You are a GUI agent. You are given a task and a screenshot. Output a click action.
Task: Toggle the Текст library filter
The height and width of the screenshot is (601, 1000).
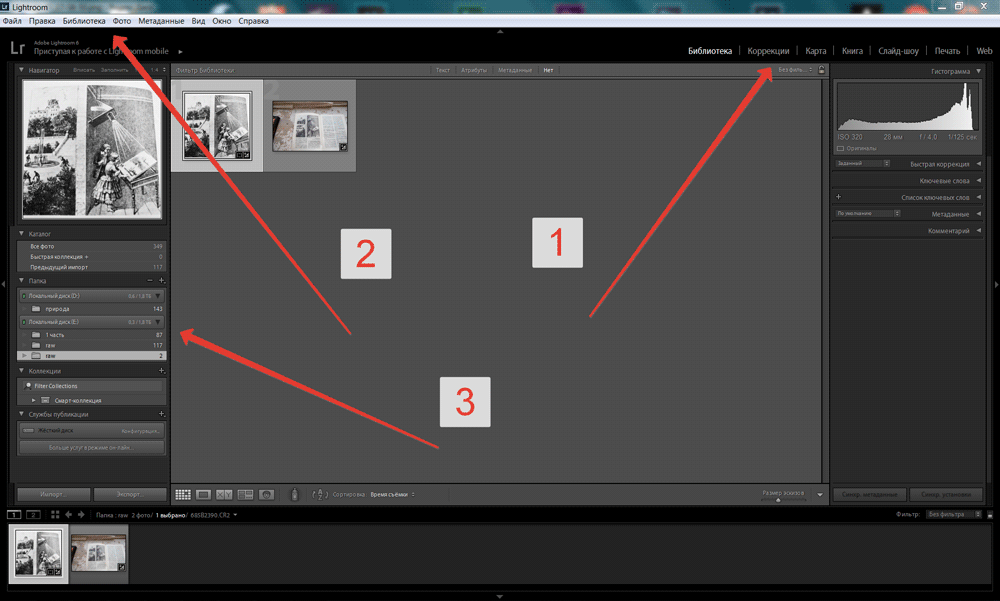click(443, 70)
